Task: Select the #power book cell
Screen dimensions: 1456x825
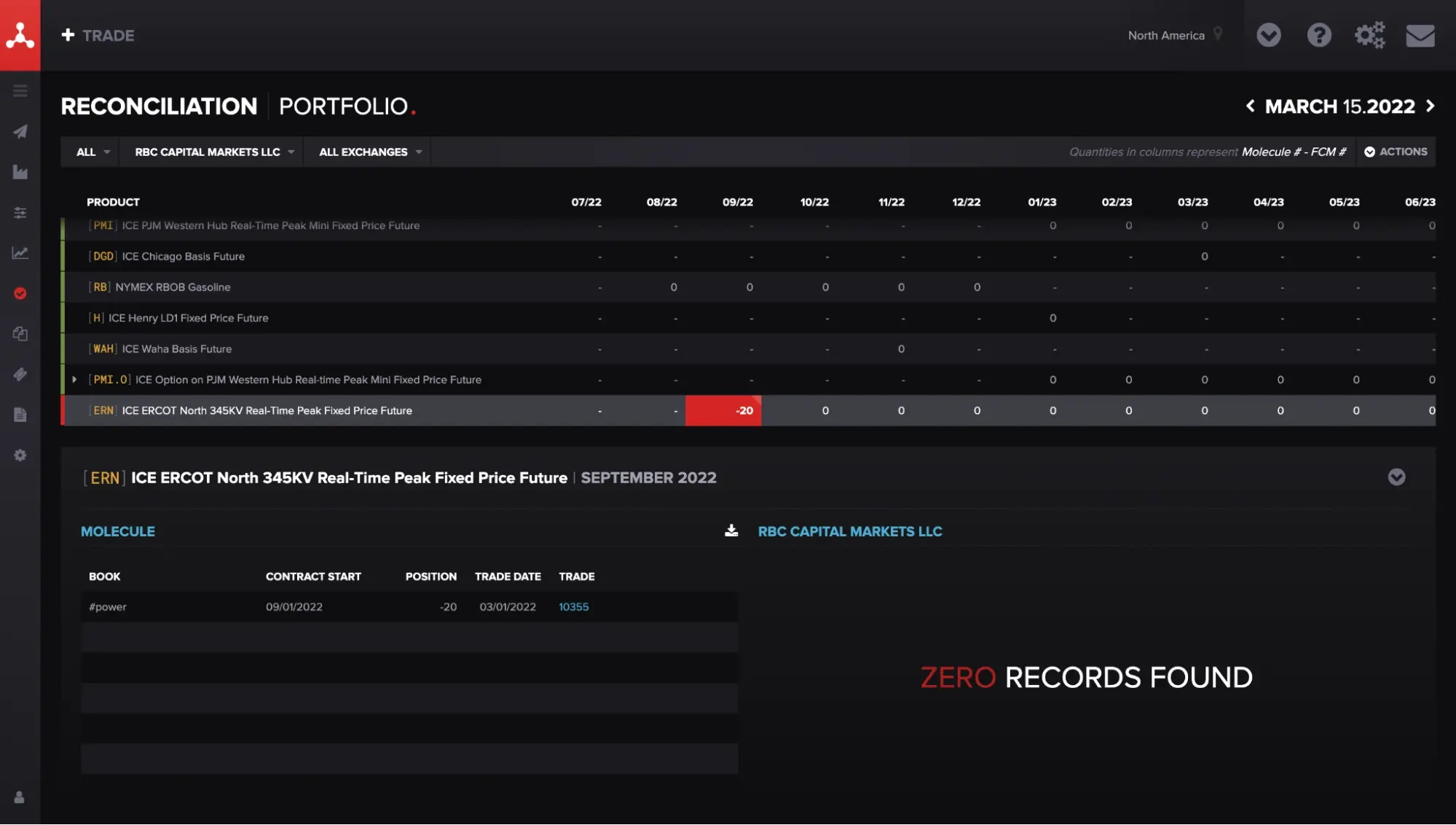Action: point(107,606)
